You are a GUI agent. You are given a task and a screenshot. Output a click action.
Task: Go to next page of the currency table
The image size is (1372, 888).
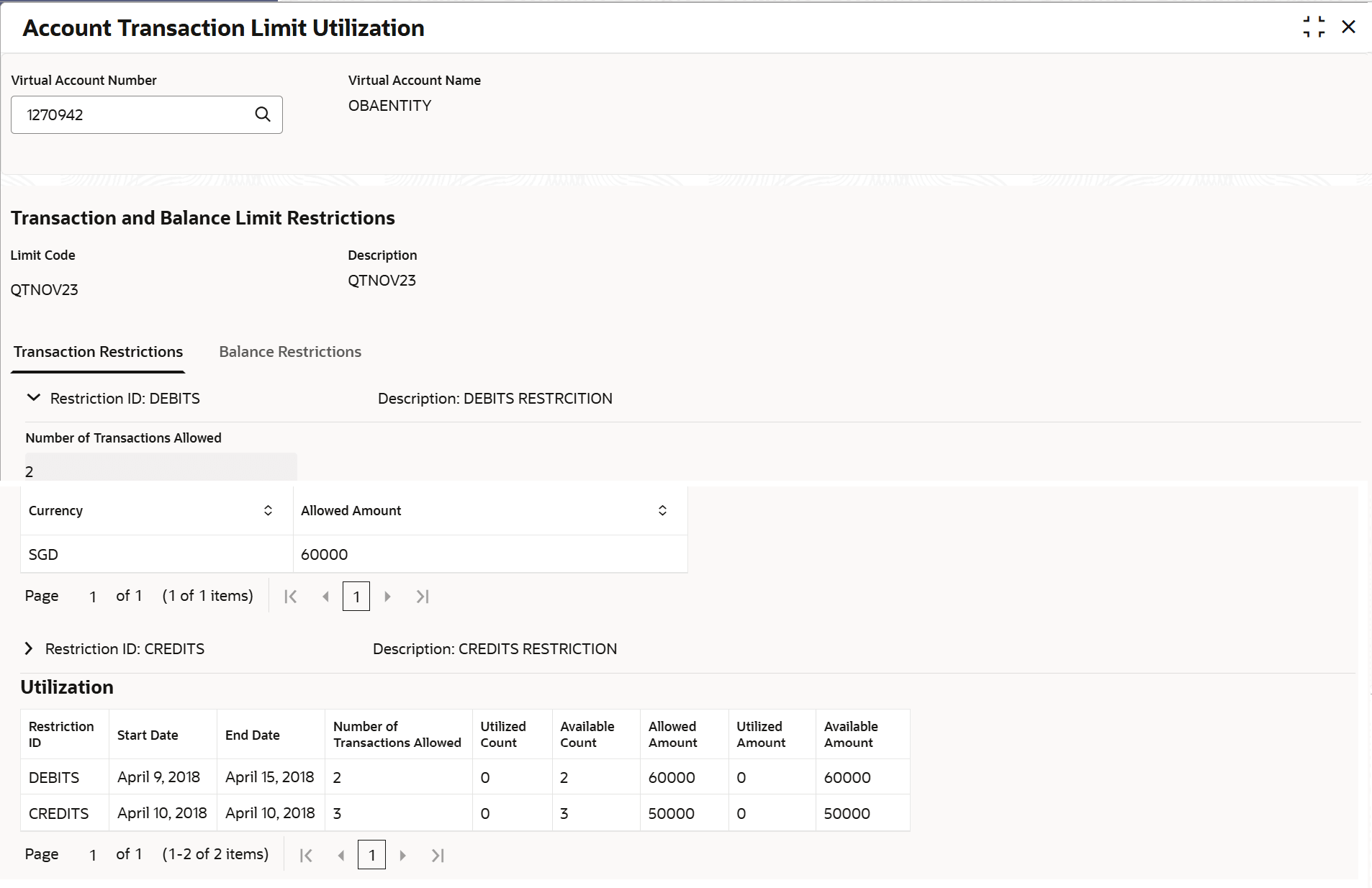click(388, 597)
